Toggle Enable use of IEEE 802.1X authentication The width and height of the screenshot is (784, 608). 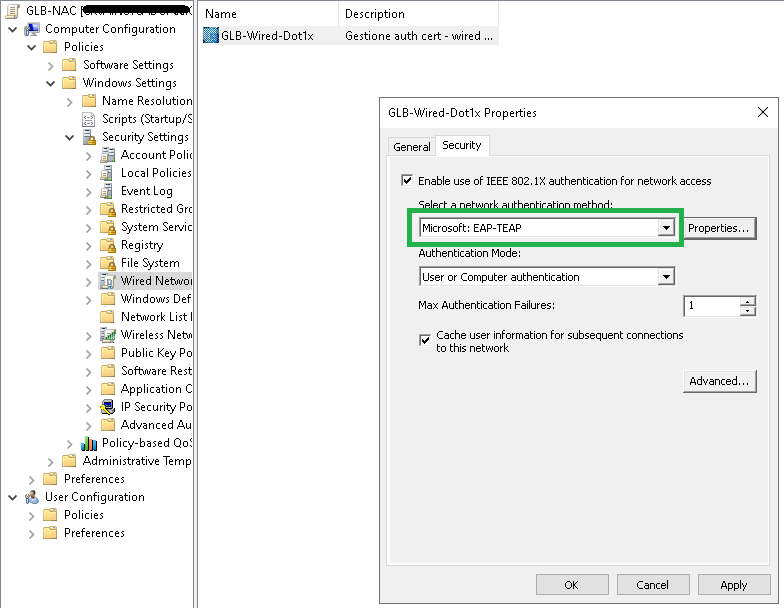pyautogui.click(x=407, y=180)
